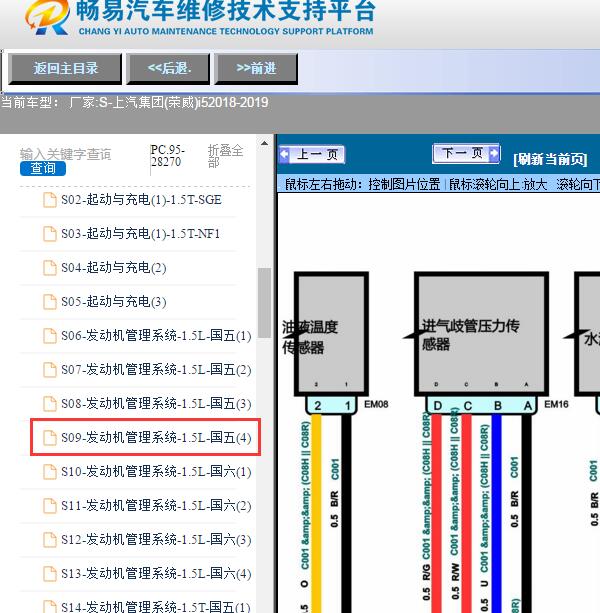
Task: Select S09-发动机管理系统-1.5L-国五(4)
Action: [156, 437]
